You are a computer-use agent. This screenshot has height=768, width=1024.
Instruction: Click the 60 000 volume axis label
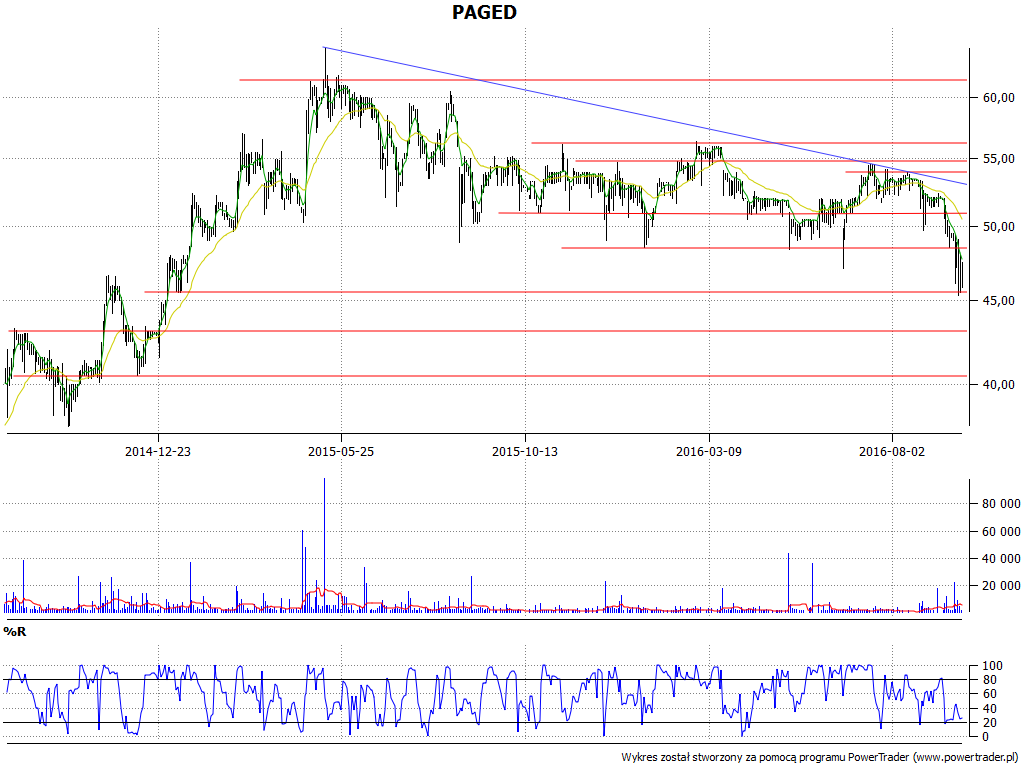[x=1001, y=532]
